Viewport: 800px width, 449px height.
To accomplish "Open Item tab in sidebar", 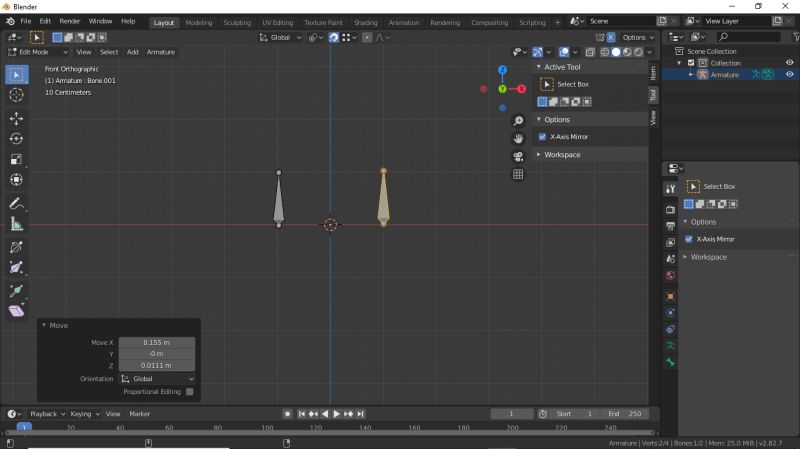I will click(653, 73).
